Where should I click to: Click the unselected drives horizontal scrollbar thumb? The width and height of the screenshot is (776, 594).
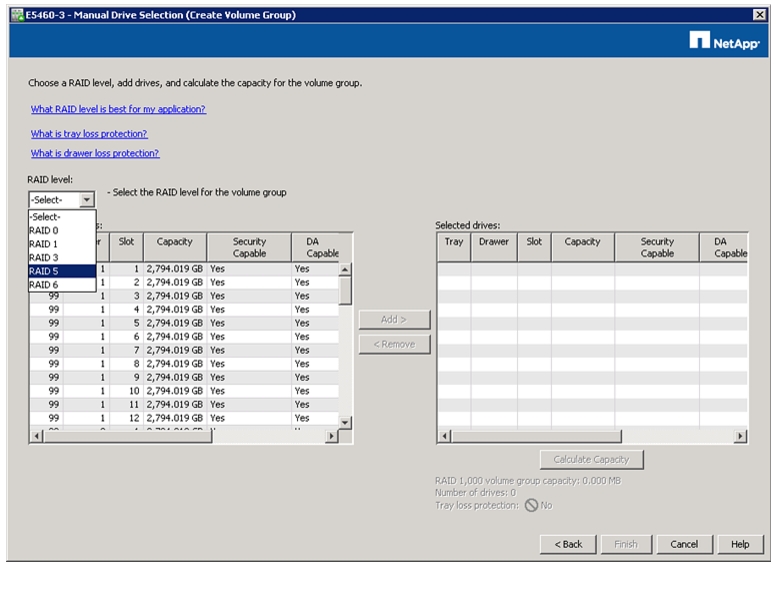(128, 437)
